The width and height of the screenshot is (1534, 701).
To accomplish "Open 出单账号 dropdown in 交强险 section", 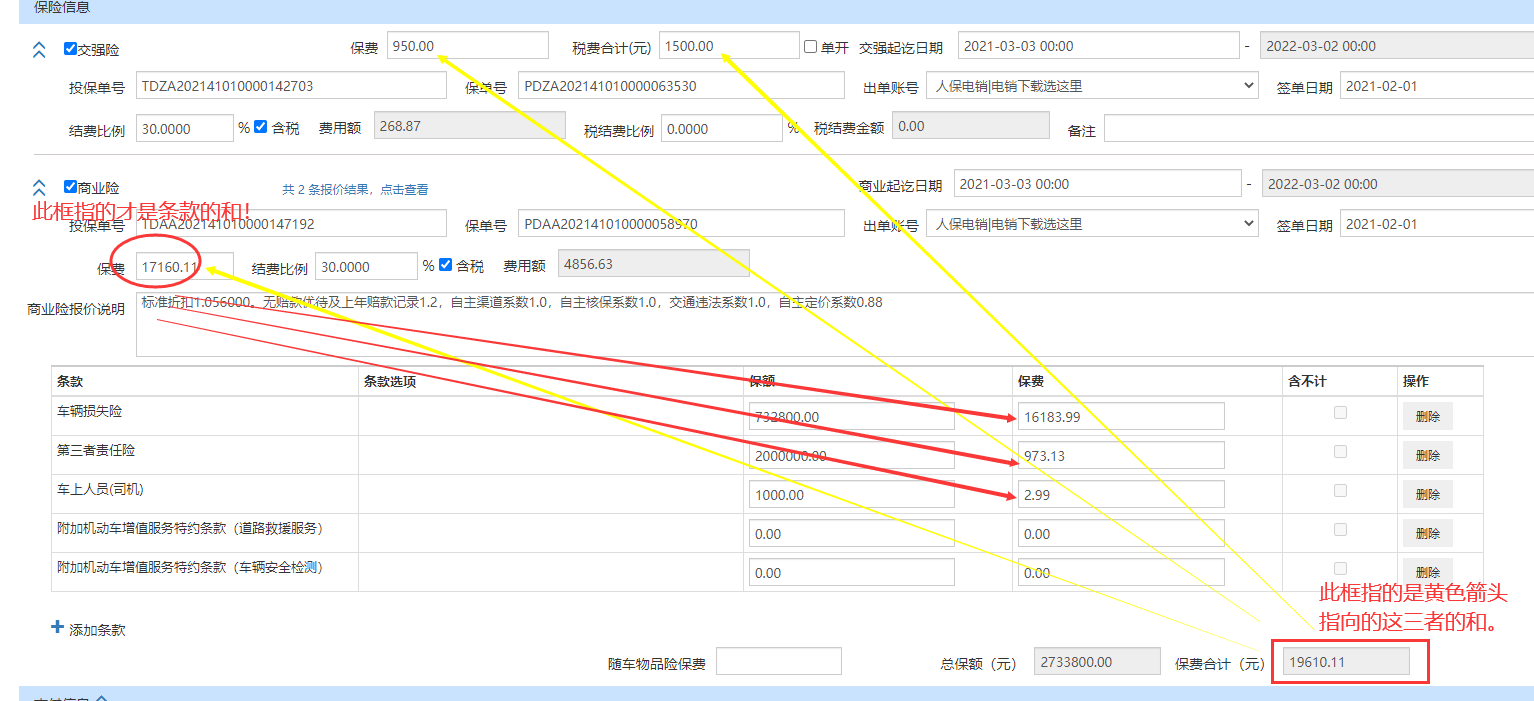I will [1092, 86].
